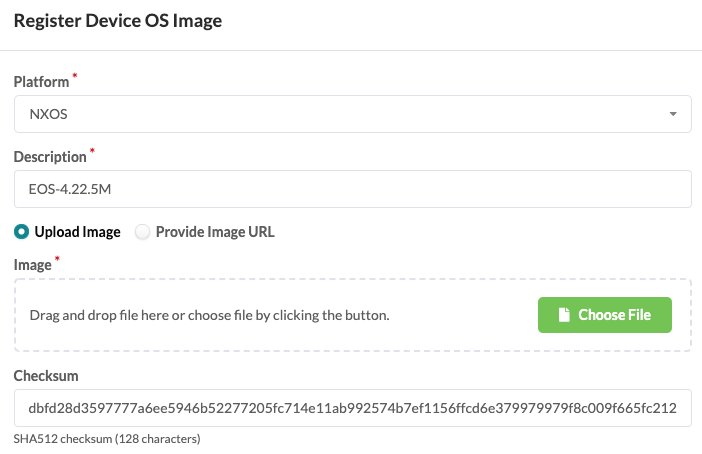702x454 pixels.
Task: Click the file icon on Choose File
Action: 565,315
